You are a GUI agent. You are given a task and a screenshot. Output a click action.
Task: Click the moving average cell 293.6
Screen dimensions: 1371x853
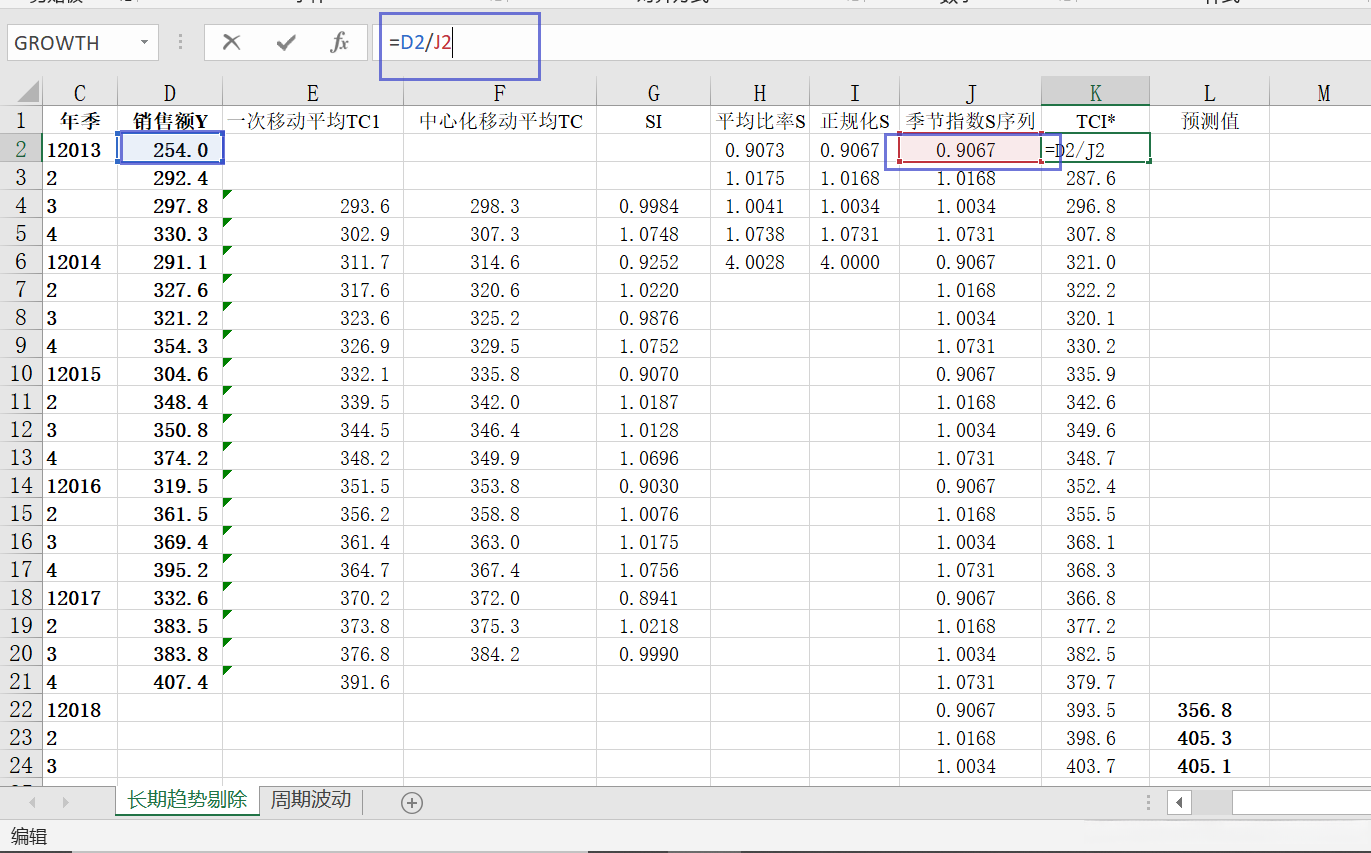click(x=313, y=206)
